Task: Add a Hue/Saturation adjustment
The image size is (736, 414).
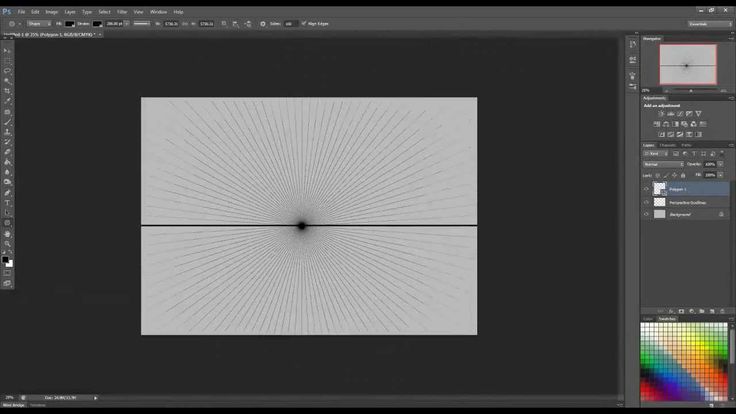Action: point(657,124)
